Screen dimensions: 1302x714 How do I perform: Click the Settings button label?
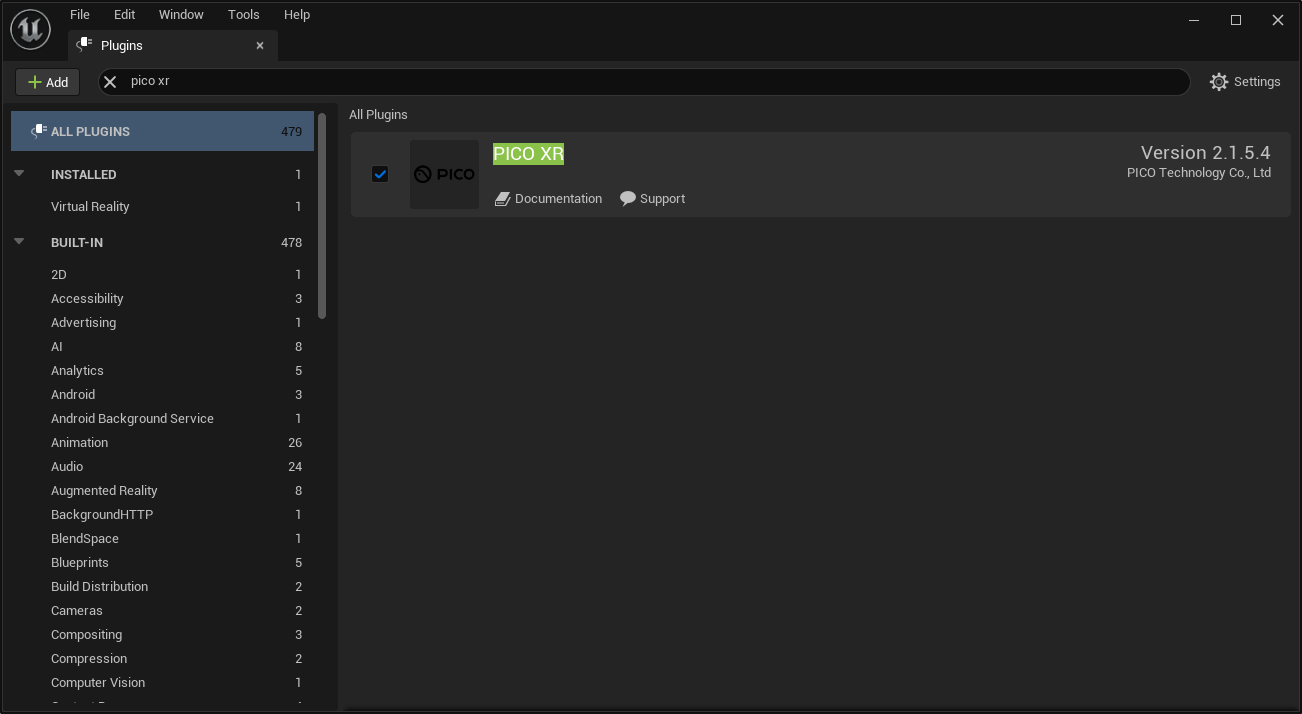point(1257,82)
